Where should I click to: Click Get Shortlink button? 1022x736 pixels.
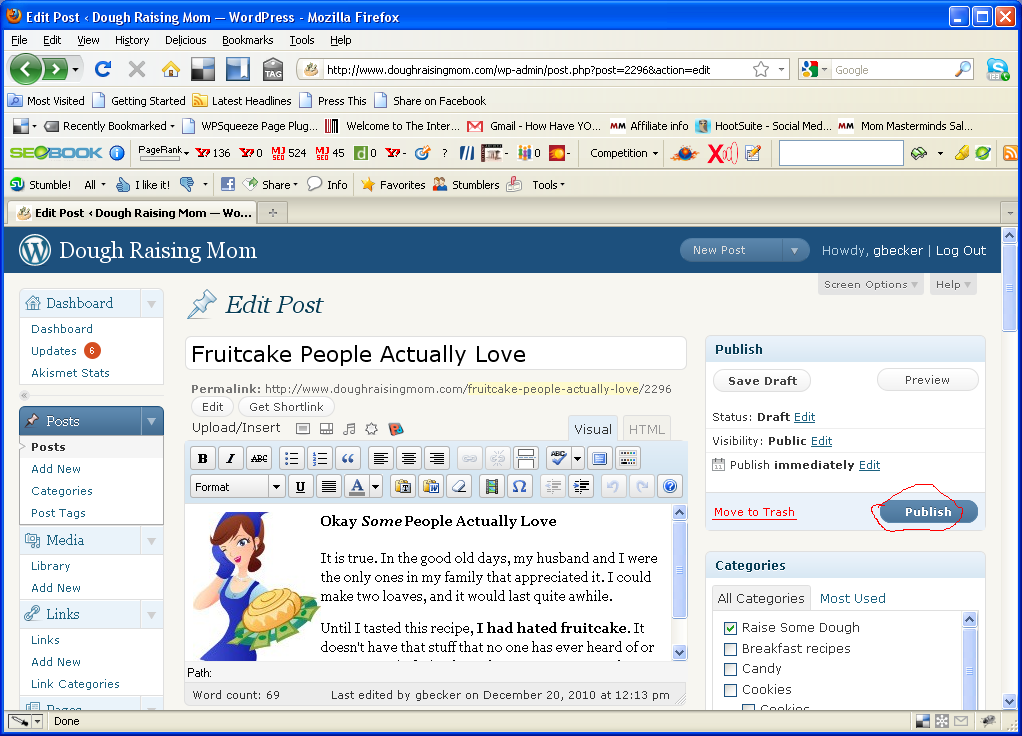pyautogui.click(x=286, y=407)
